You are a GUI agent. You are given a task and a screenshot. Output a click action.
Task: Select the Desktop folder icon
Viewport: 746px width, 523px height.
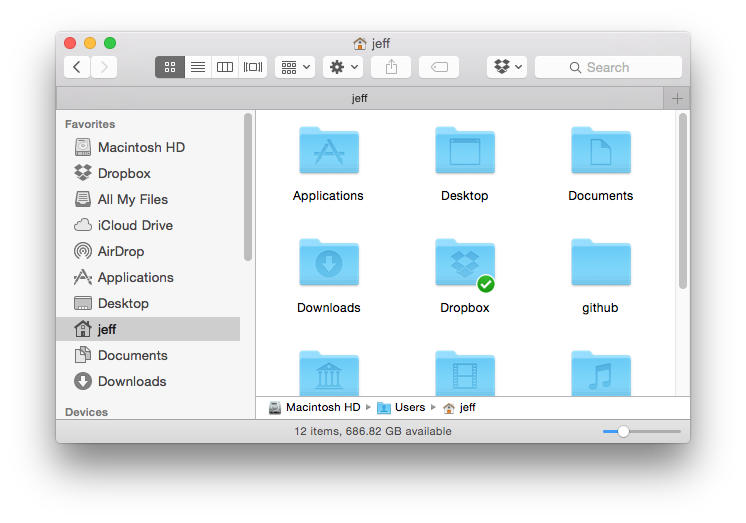(x=465, y=150)
